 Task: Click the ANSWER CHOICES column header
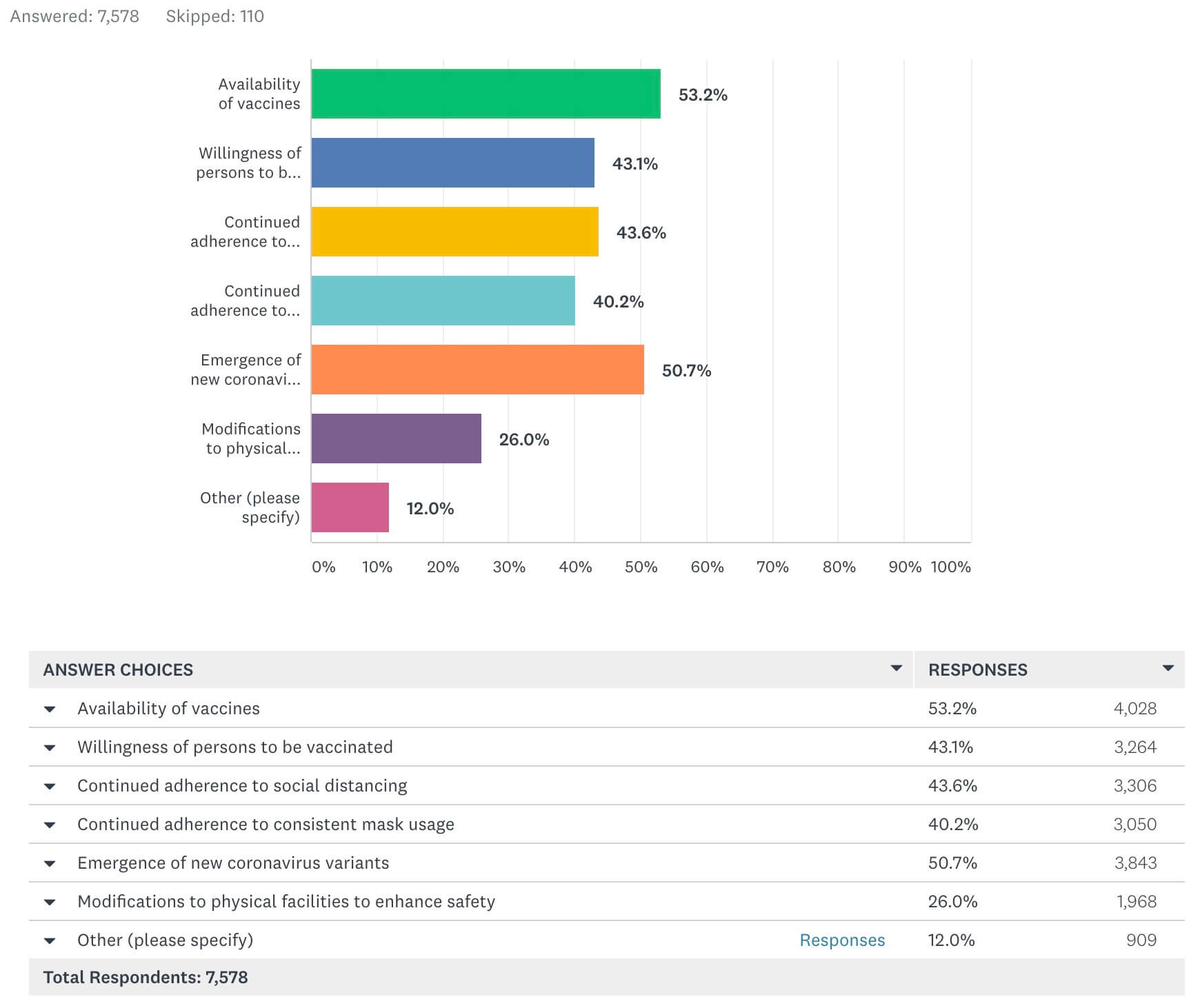pyautogui.click(x=118, y=669)
